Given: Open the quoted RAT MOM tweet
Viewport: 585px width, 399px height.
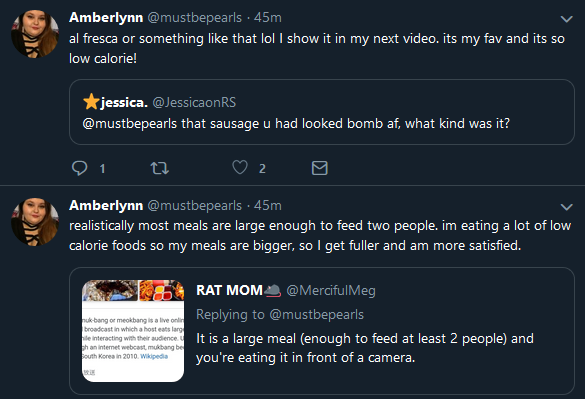Looking at the screenshot, I should point(322,331).
